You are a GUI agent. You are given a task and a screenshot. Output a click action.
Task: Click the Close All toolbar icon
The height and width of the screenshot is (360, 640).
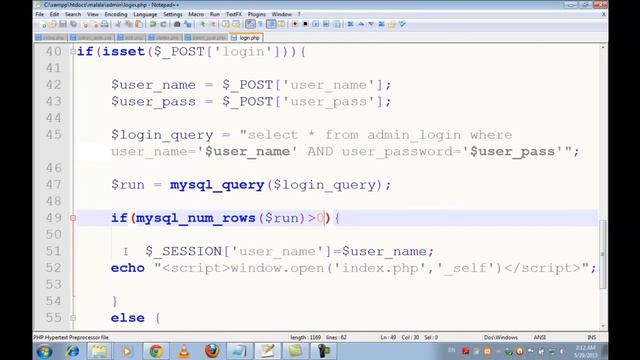pyautogui.click(x=95, y=24)
